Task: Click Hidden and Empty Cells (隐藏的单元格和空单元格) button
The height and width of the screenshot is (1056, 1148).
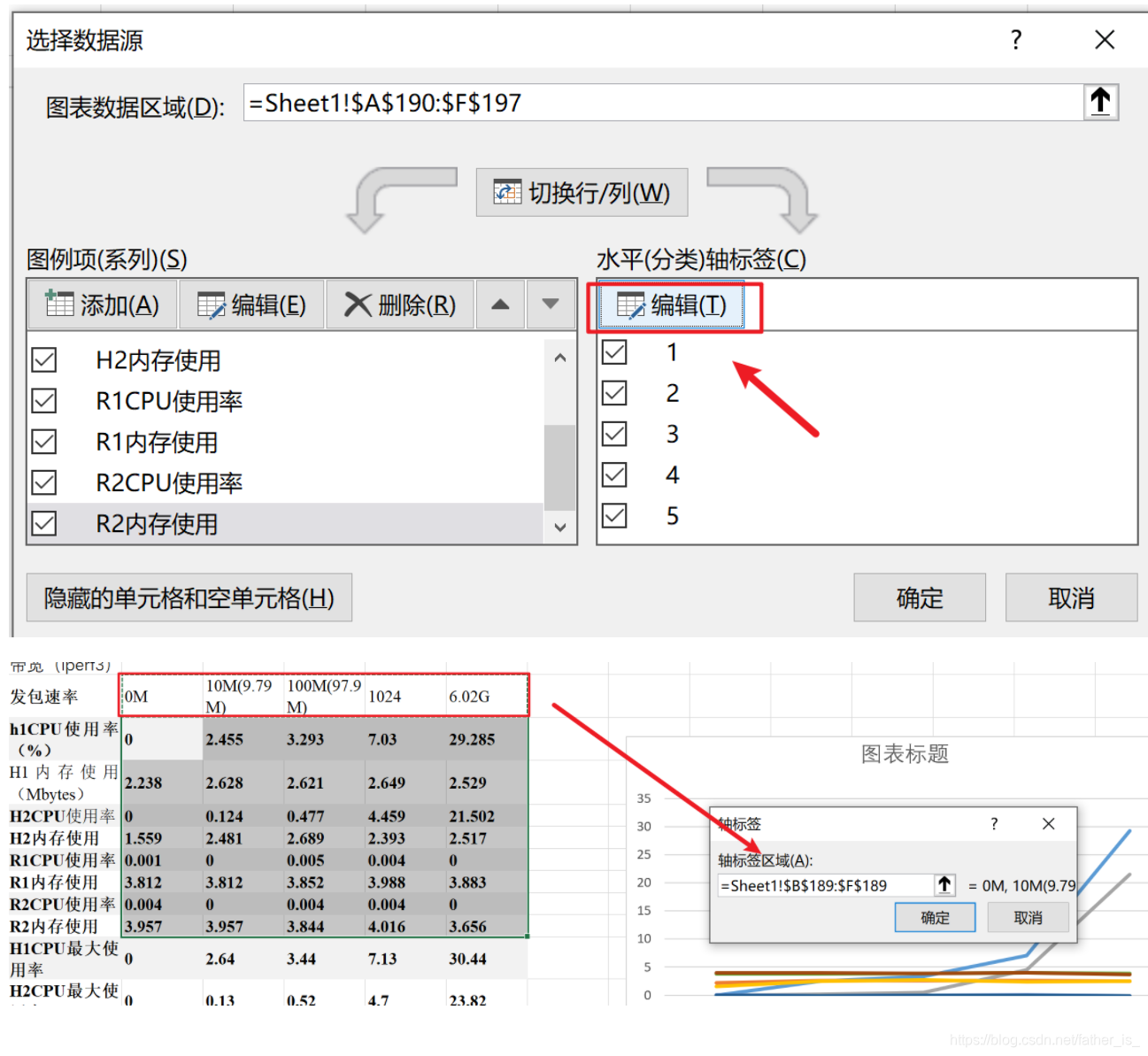Action: coord(189,597)
